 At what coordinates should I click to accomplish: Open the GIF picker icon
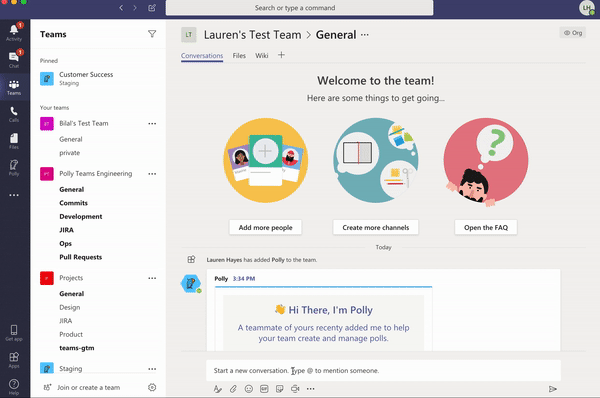click(x=264, y=389)
